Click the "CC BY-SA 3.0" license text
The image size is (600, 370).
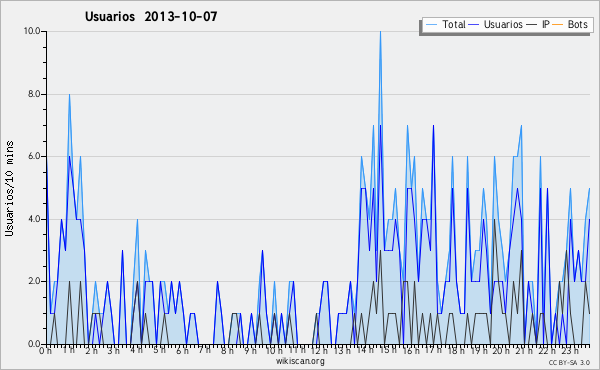(x=569, y=363)
